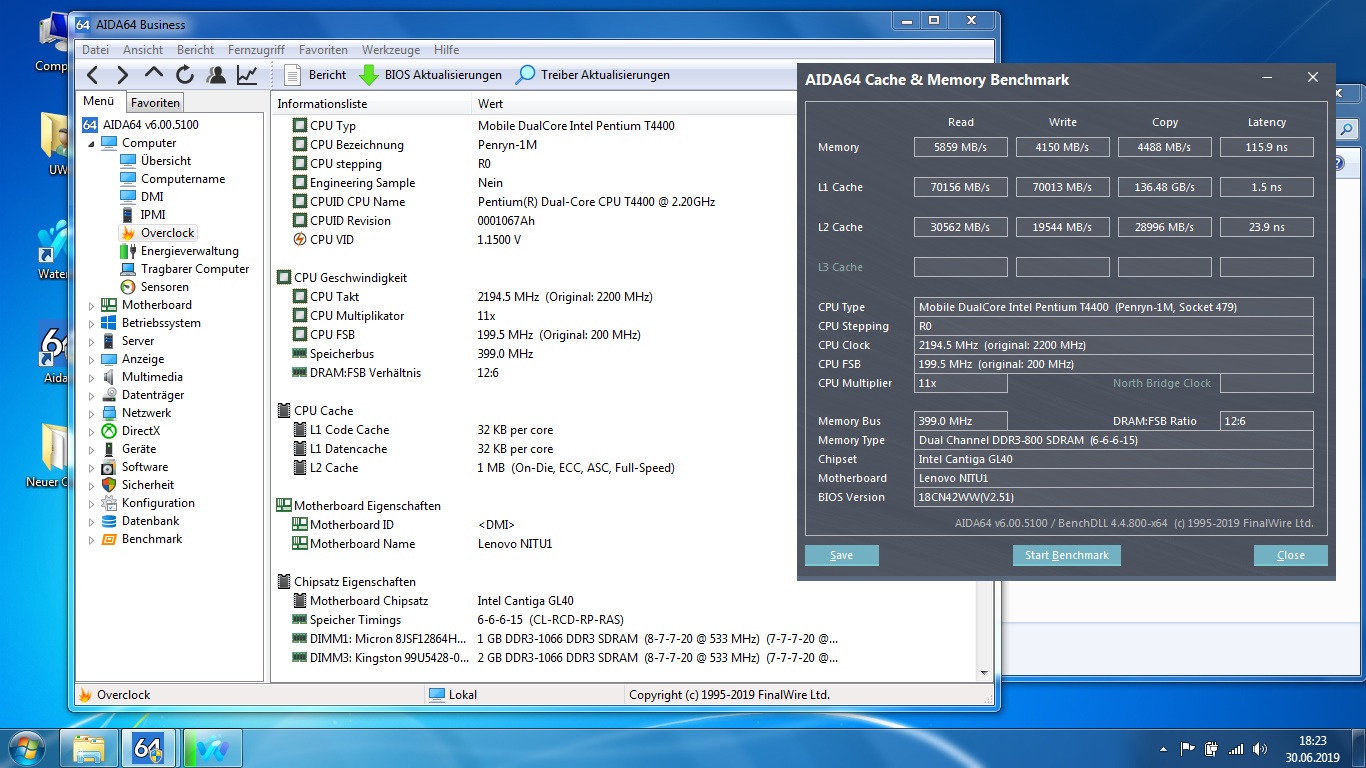Open BIOS Aktualisierungen

pos(430,74)
